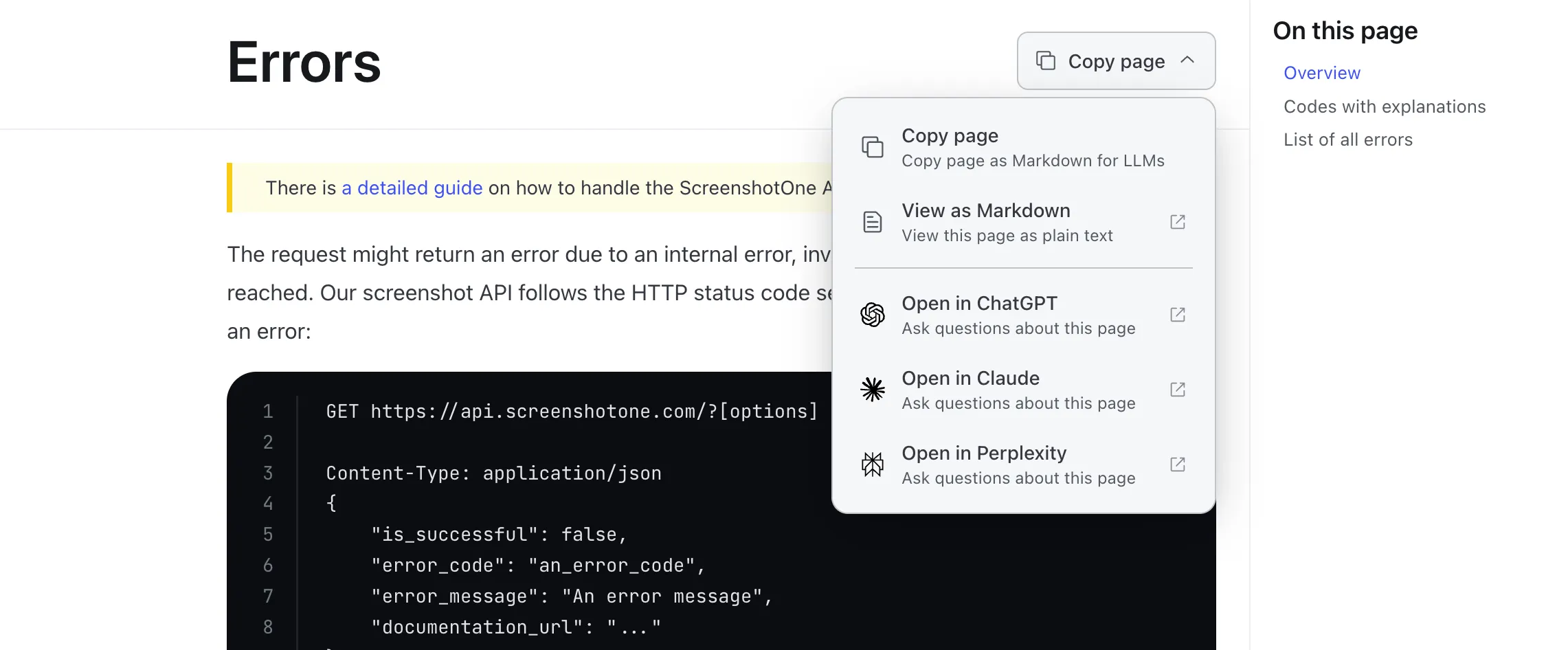This screenshot has width=1568, height=650.
Task: Click the Overview link in On this page
Action: (x=1321, y=73)
